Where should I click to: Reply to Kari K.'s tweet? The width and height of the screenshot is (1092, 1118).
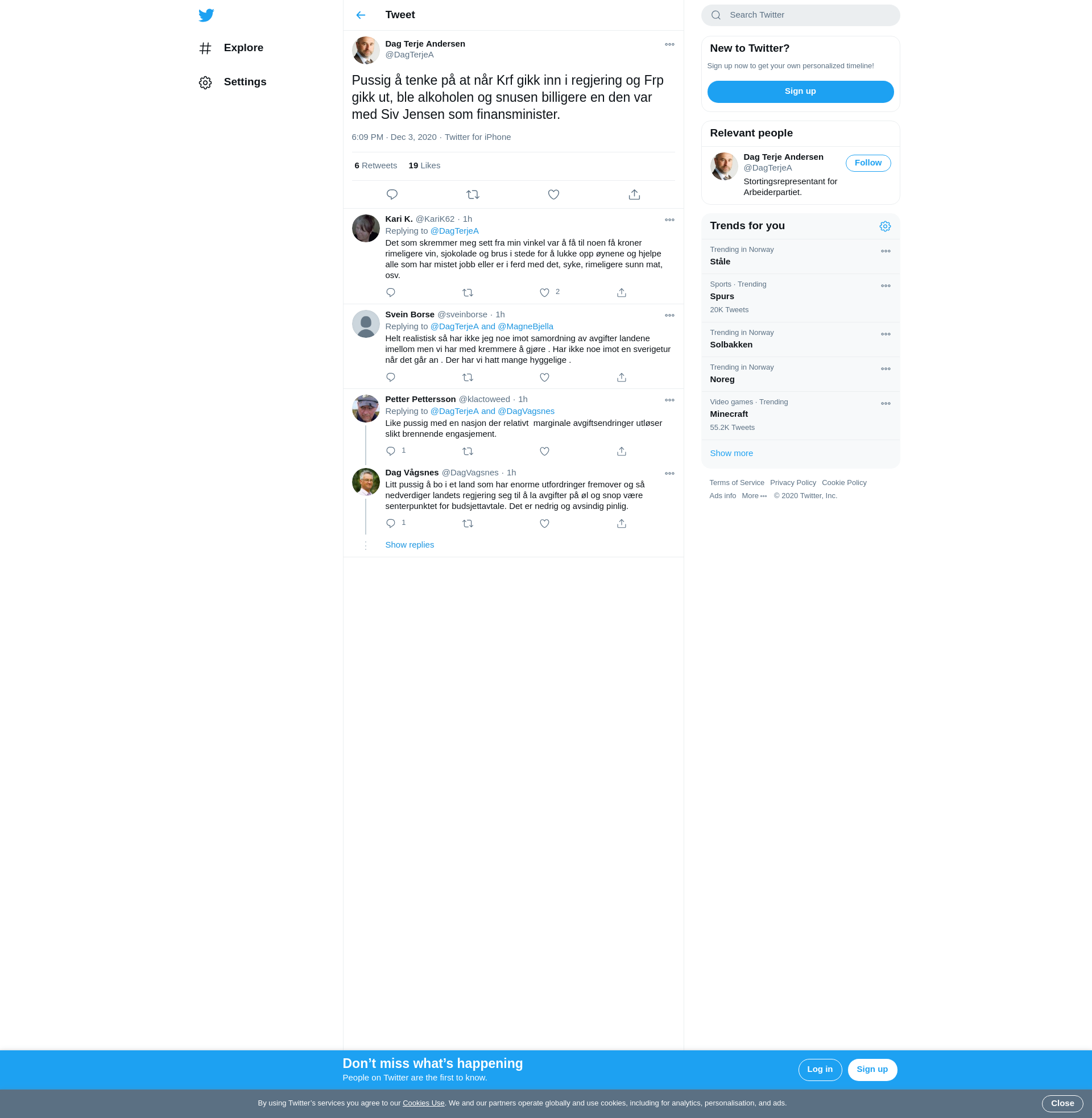391,292
